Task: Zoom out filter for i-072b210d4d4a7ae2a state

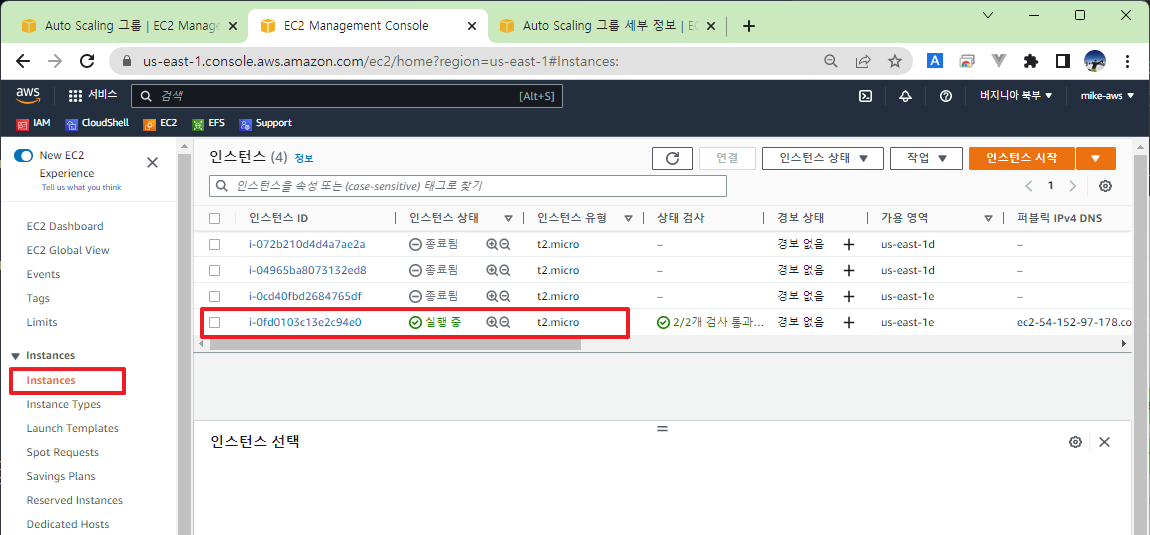Action: [x=505, y=244]
